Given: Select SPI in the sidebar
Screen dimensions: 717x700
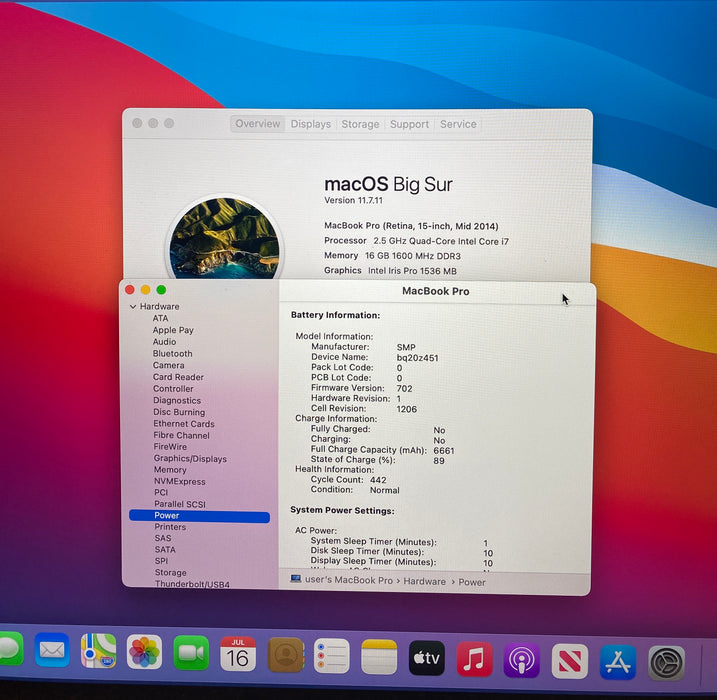Looking at the screenshot, I should (x=161, y=561).
